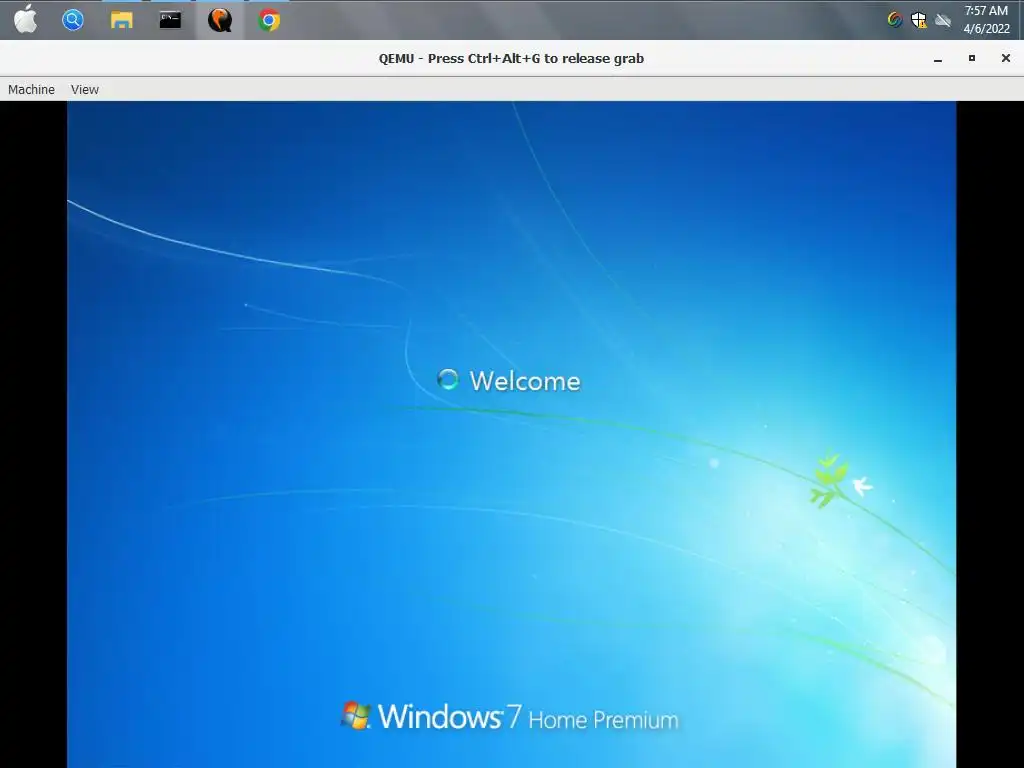Open the View menu in QEMU
Viewport: 1024px width, 768px height.
(x=85, y=89)
